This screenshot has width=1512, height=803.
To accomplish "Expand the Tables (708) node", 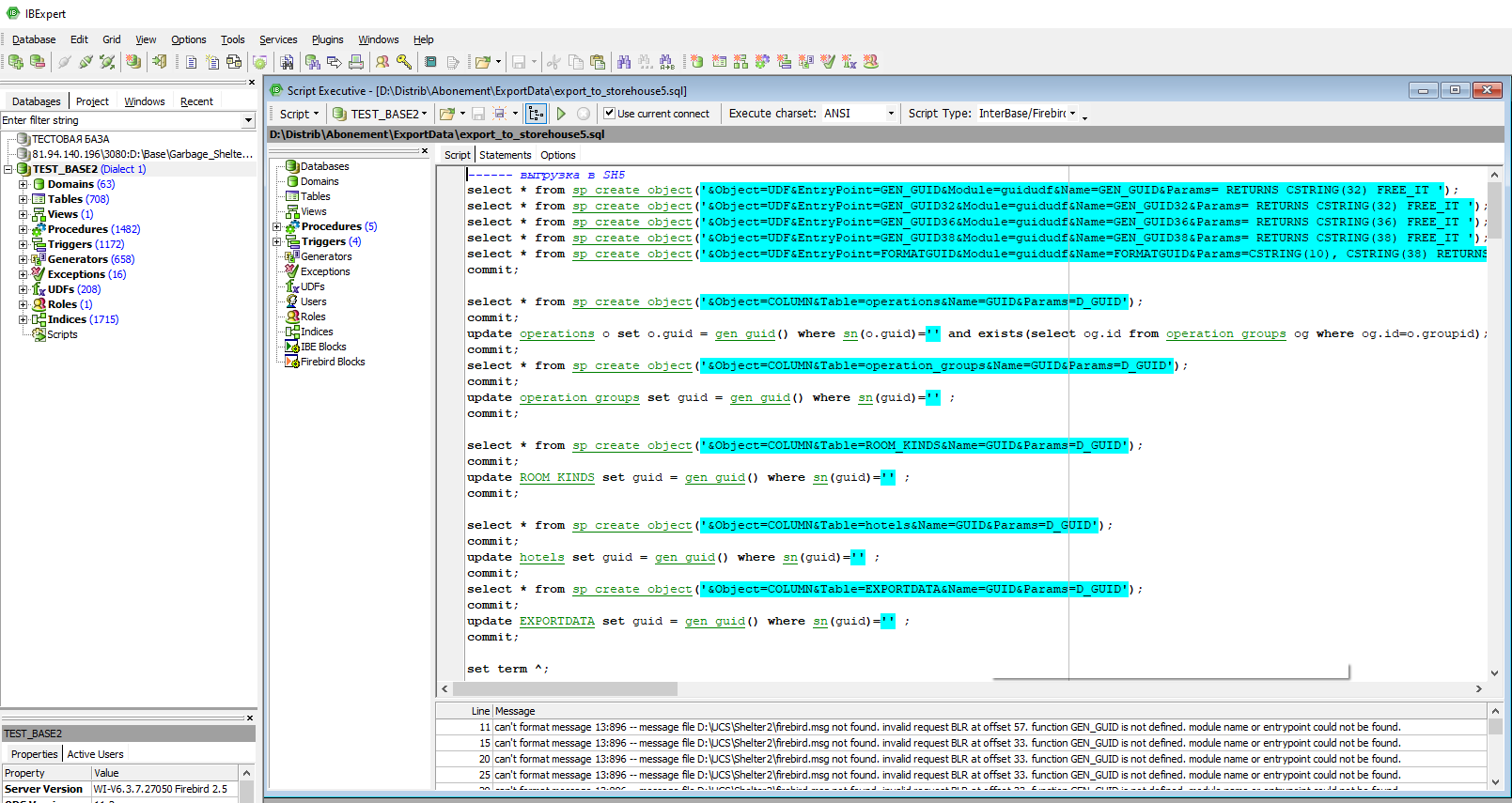I will 23,199.
